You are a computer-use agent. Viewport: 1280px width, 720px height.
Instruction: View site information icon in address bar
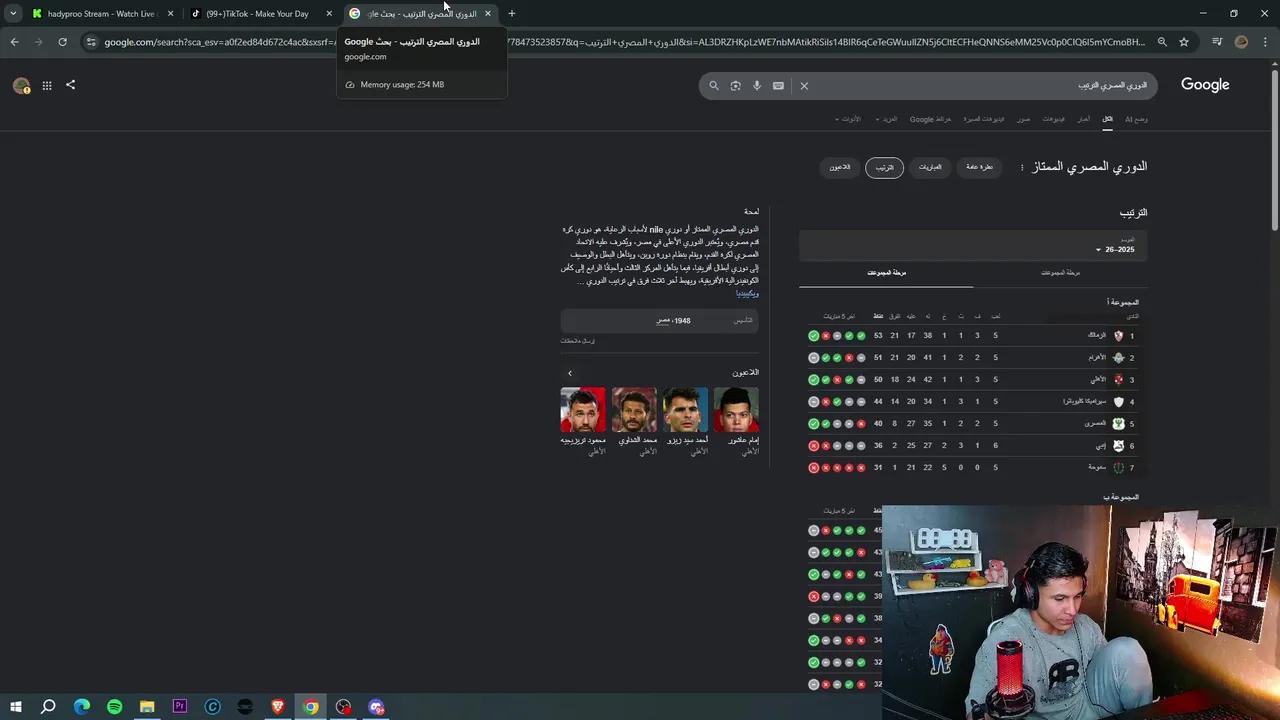91,42
